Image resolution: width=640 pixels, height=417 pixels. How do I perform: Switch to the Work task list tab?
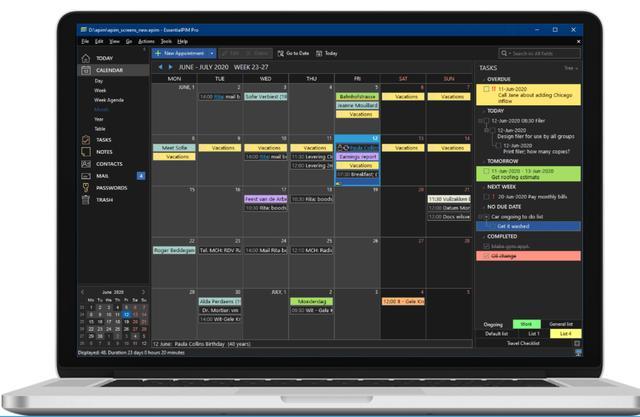point(527,324)
